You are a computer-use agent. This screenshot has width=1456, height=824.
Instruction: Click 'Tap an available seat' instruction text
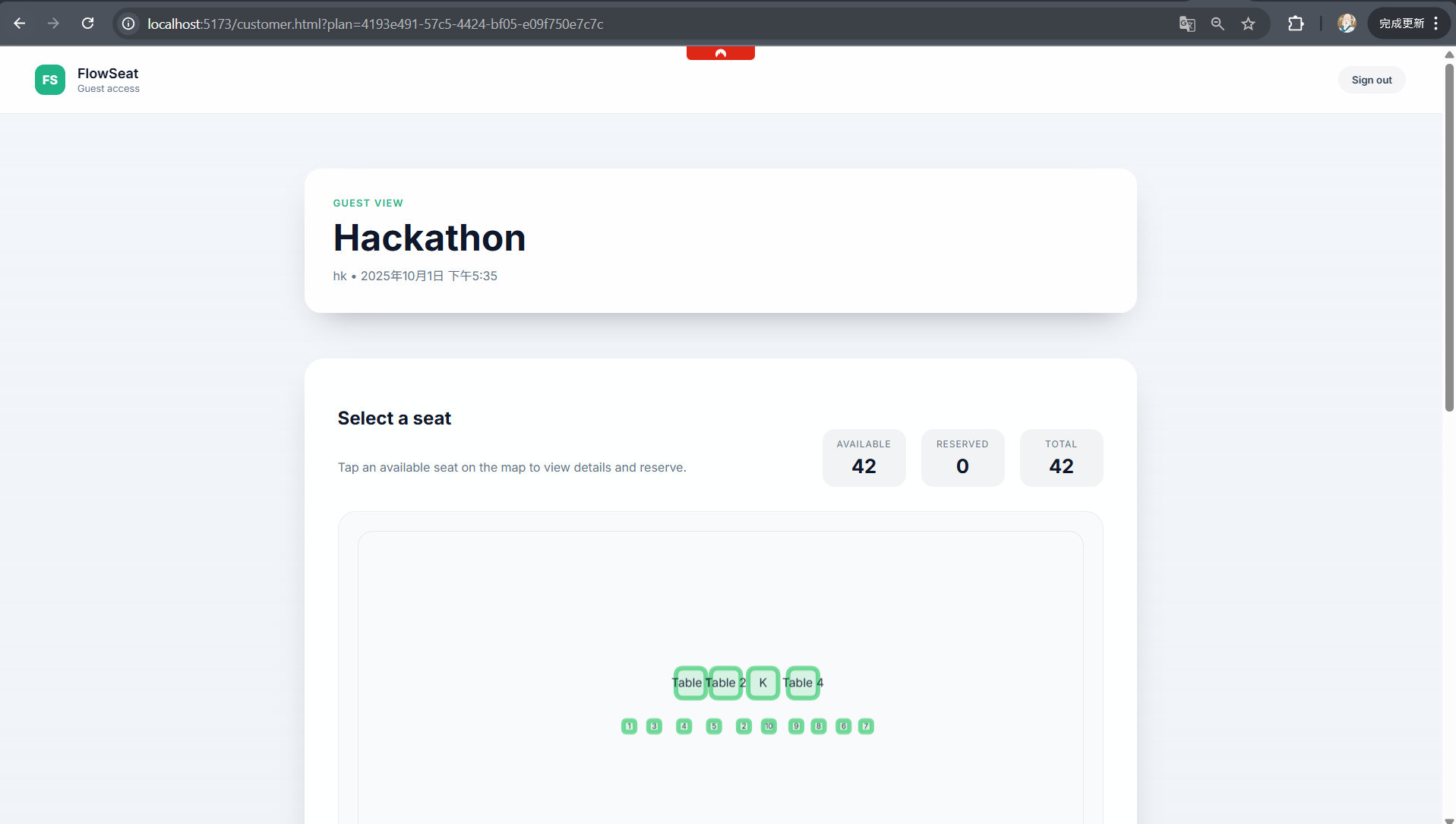tap(512, 467)
